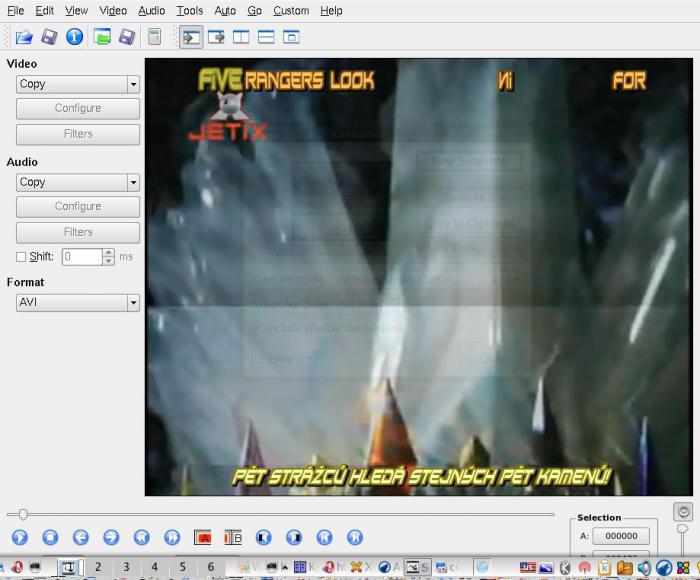Image resolution: width=700 pixels, height=580 pixels.
Task: Open the Go menu
Action: click(254, 11)
